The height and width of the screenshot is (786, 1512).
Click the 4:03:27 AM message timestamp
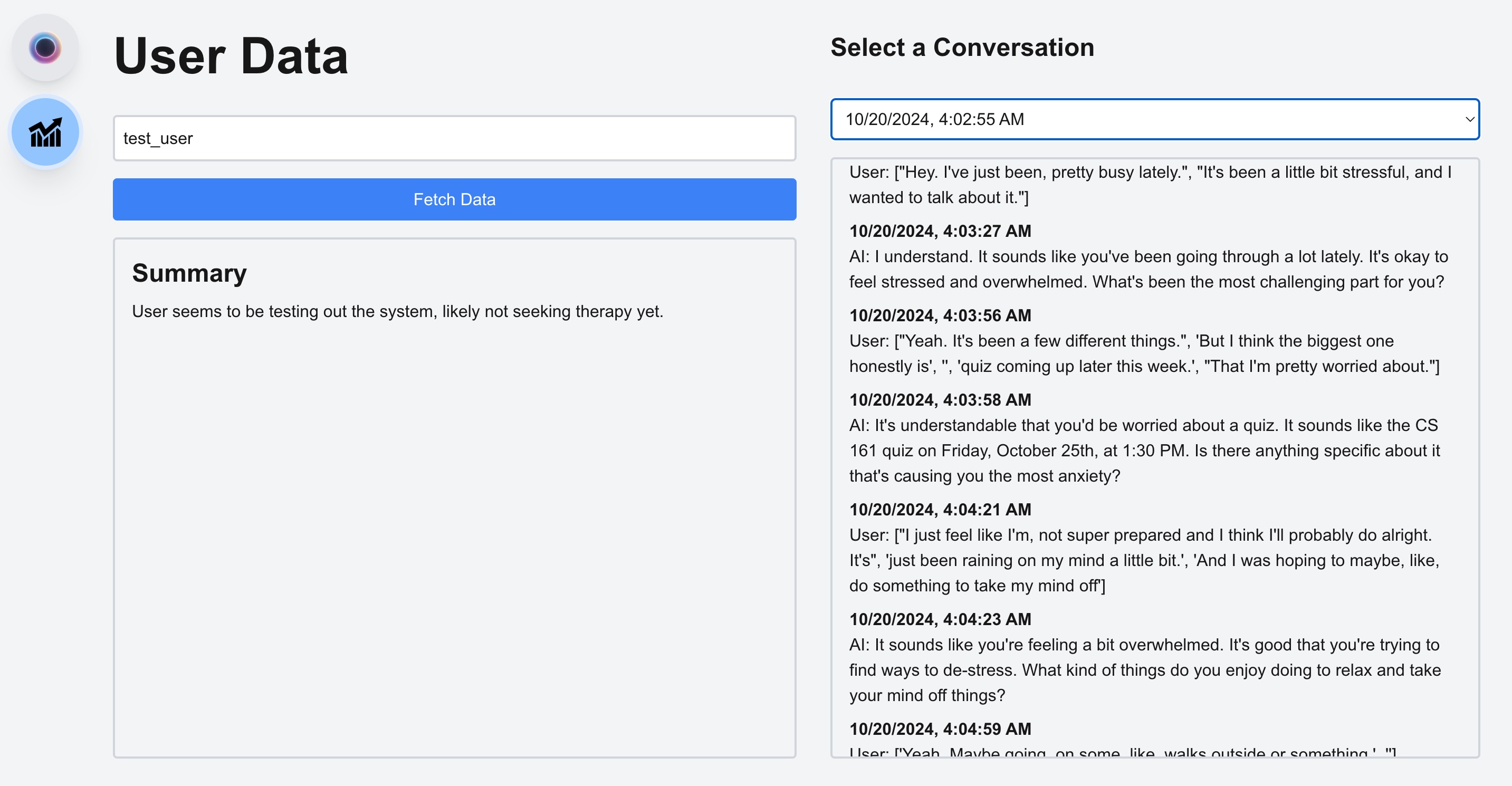coord(940,231)
